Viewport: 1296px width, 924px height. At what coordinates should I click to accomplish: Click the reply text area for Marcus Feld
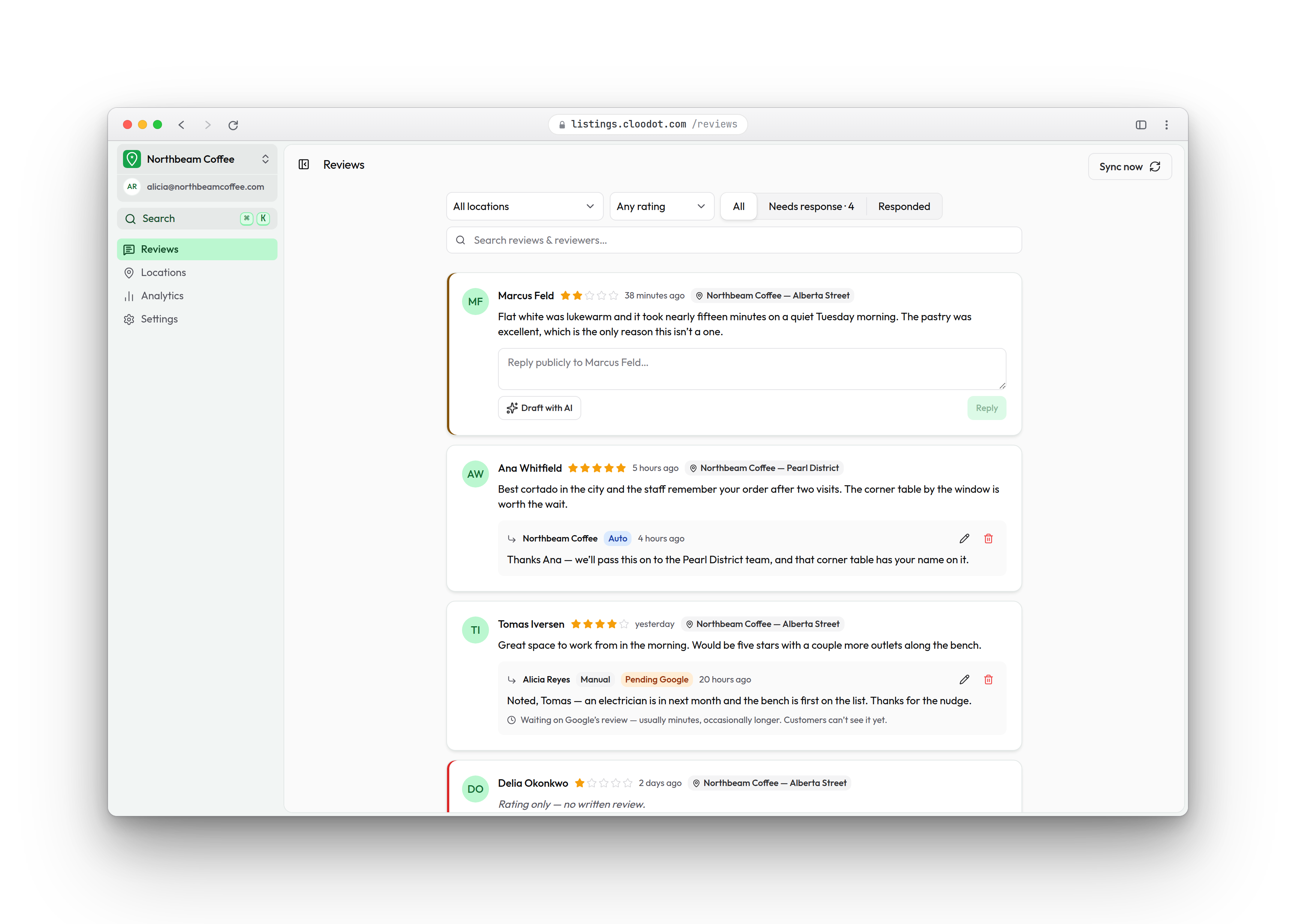click(751, 369)
